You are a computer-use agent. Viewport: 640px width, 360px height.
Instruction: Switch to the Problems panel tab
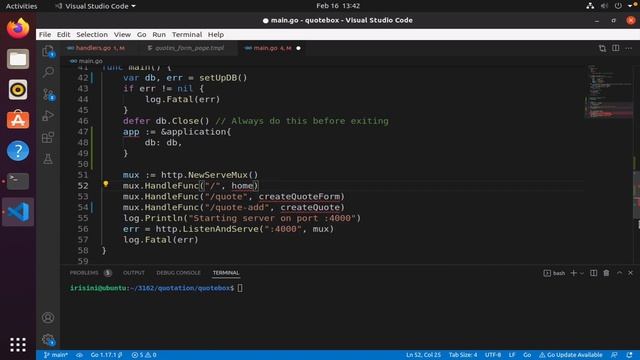(x=90, y=273)
